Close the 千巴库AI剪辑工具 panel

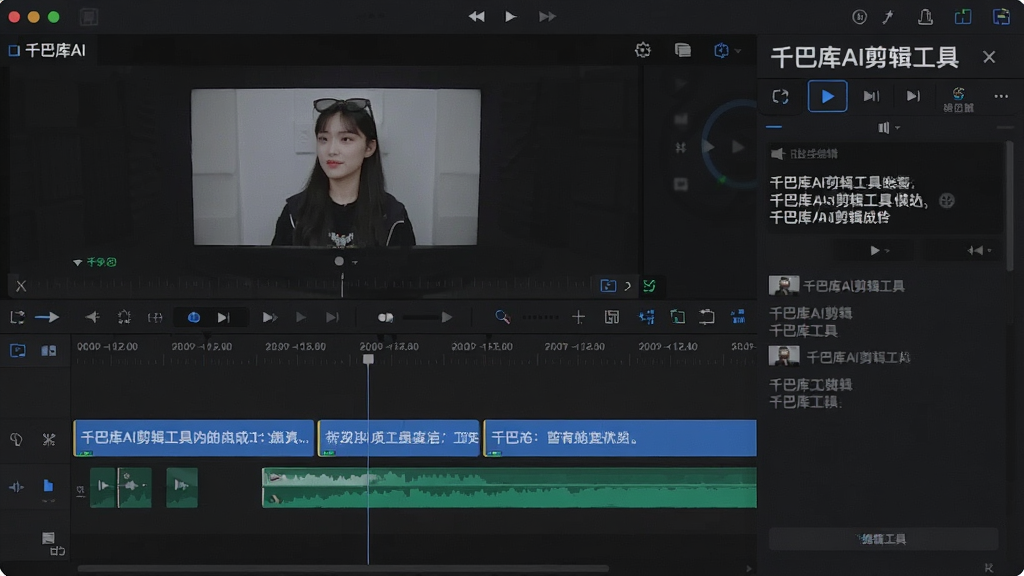point(989,57)
